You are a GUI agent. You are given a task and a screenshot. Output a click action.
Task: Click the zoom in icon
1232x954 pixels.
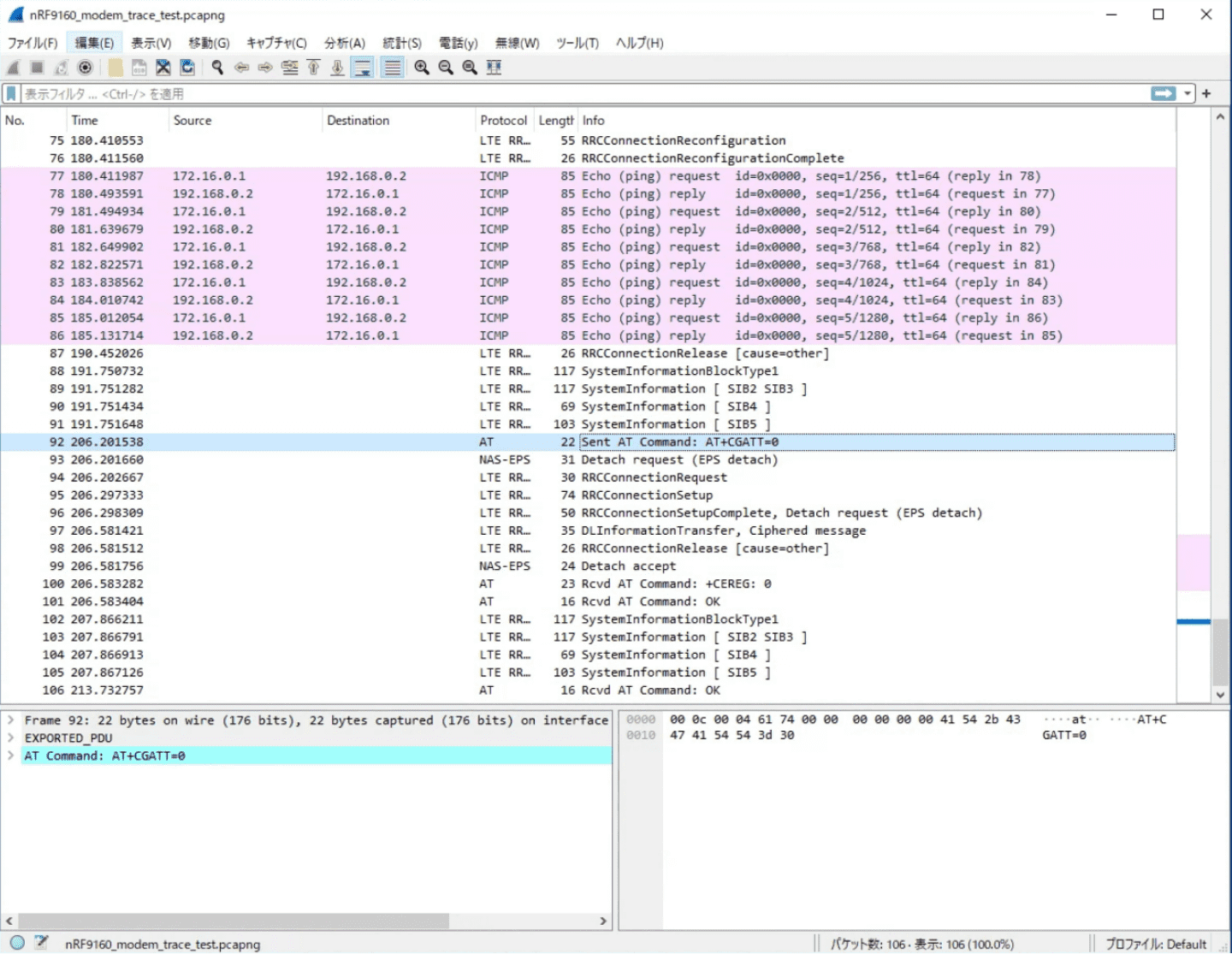422,68
